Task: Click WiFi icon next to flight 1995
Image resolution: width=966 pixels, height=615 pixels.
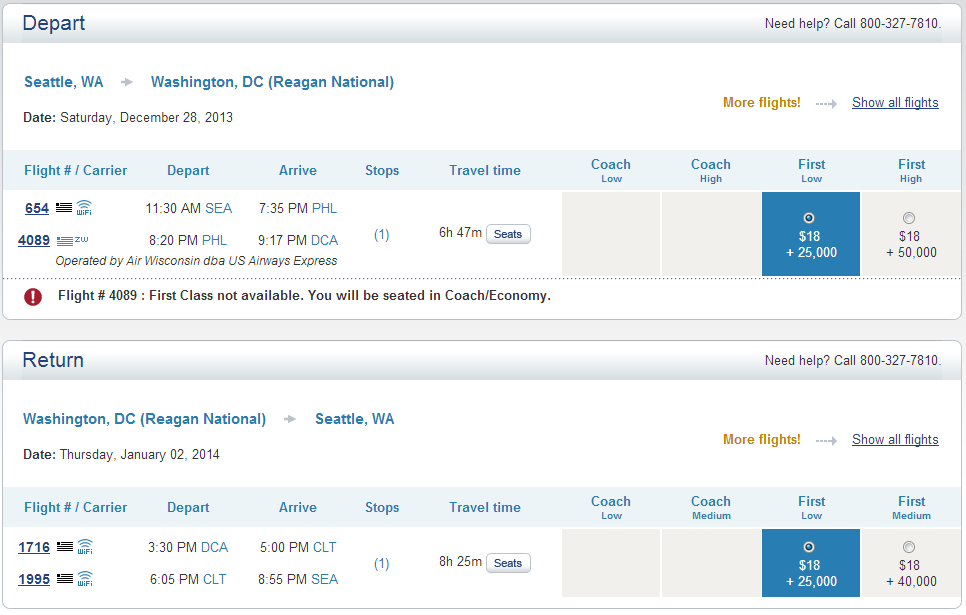Action: [85, 579]
